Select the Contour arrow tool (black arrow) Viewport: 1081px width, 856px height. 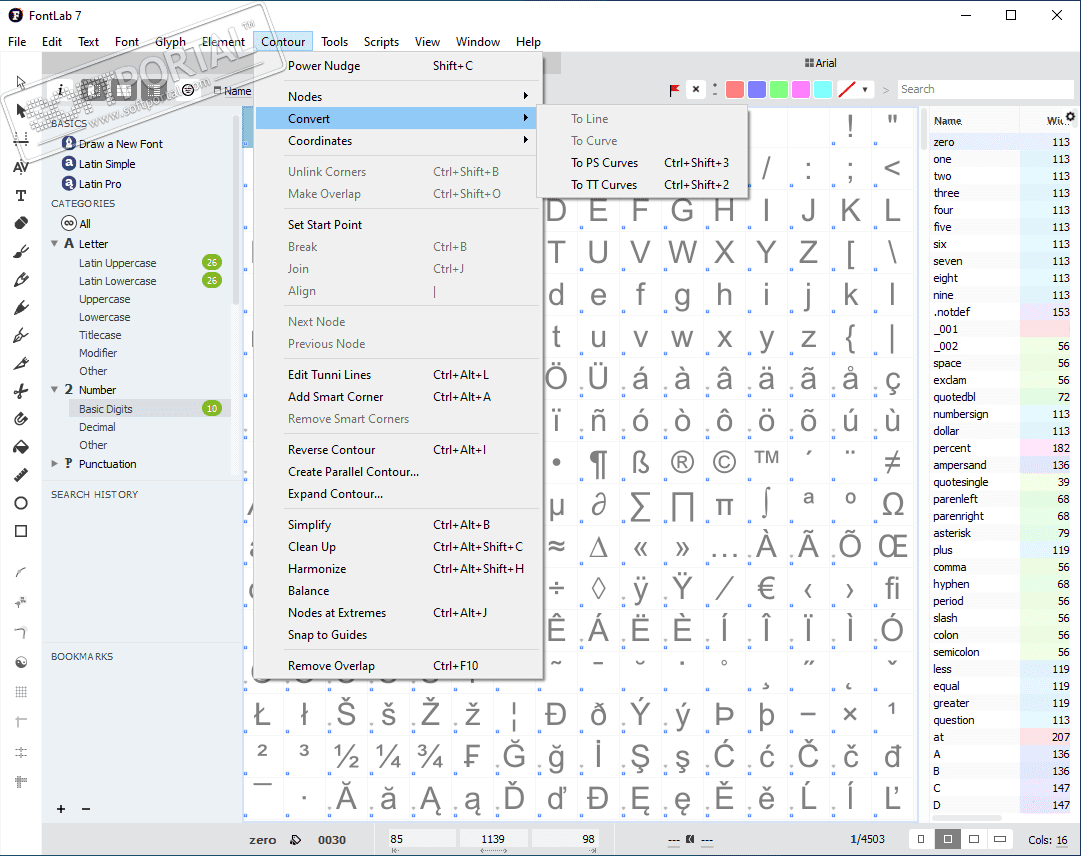tap(21, 110)
